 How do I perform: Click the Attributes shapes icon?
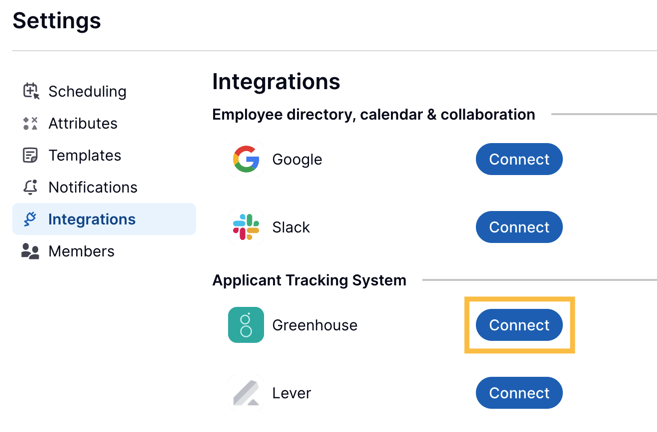(30, 123)
